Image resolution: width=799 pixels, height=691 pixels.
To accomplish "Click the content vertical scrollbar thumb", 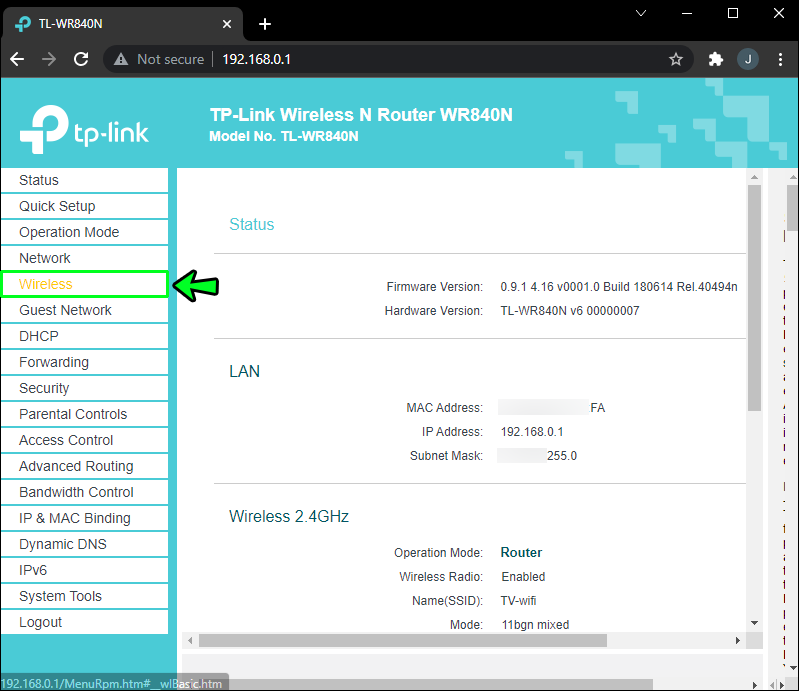I will click(x=754, y=298).
